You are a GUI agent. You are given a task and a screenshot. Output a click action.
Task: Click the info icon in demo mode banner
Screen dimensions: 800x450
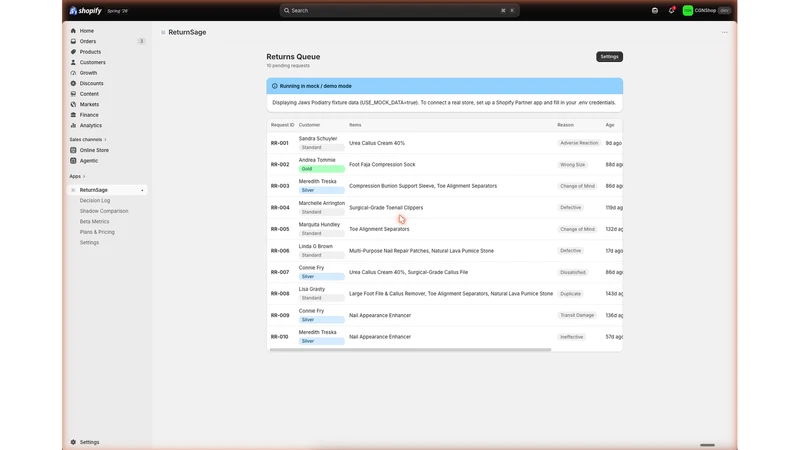(x=274, y=86)
